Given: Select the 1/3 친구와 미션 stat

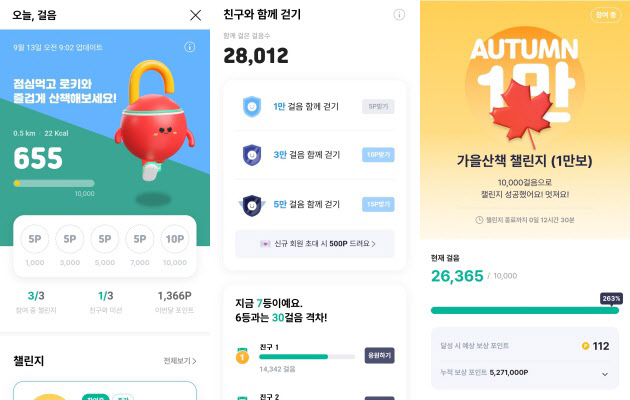Looking at the screenshot, I should 106,302.
